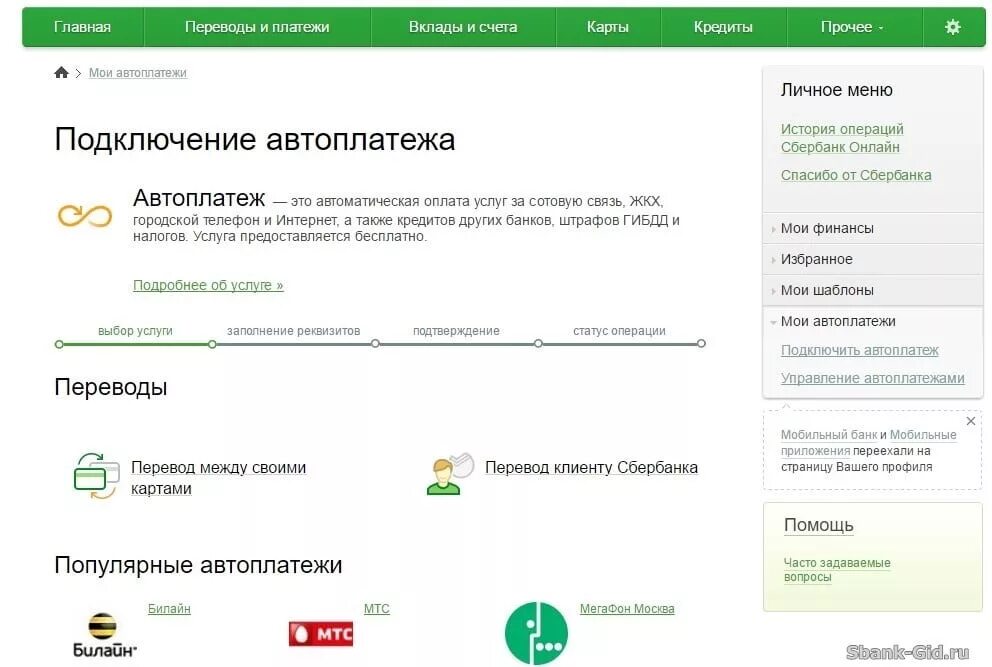Click the Помощь heading link
This screenshot has width=992, height=667.
[x=819, y=525]
